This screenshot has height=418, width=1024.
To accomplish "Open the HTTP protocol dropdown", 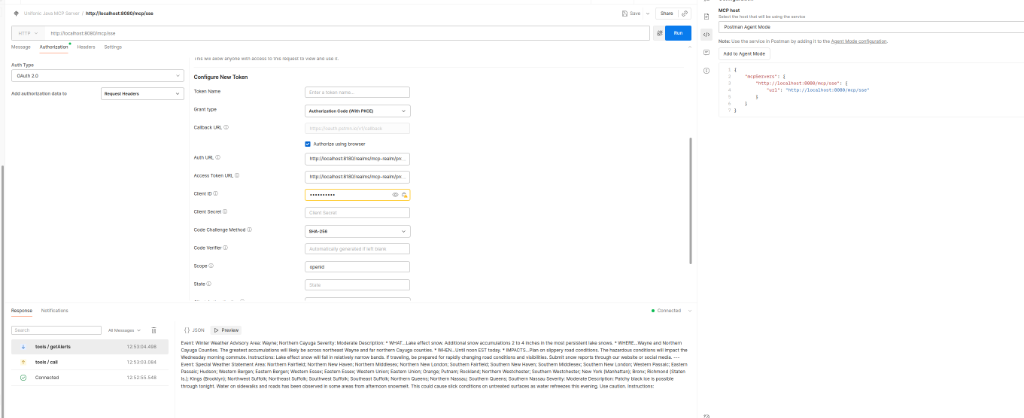I will click(28, 33).
